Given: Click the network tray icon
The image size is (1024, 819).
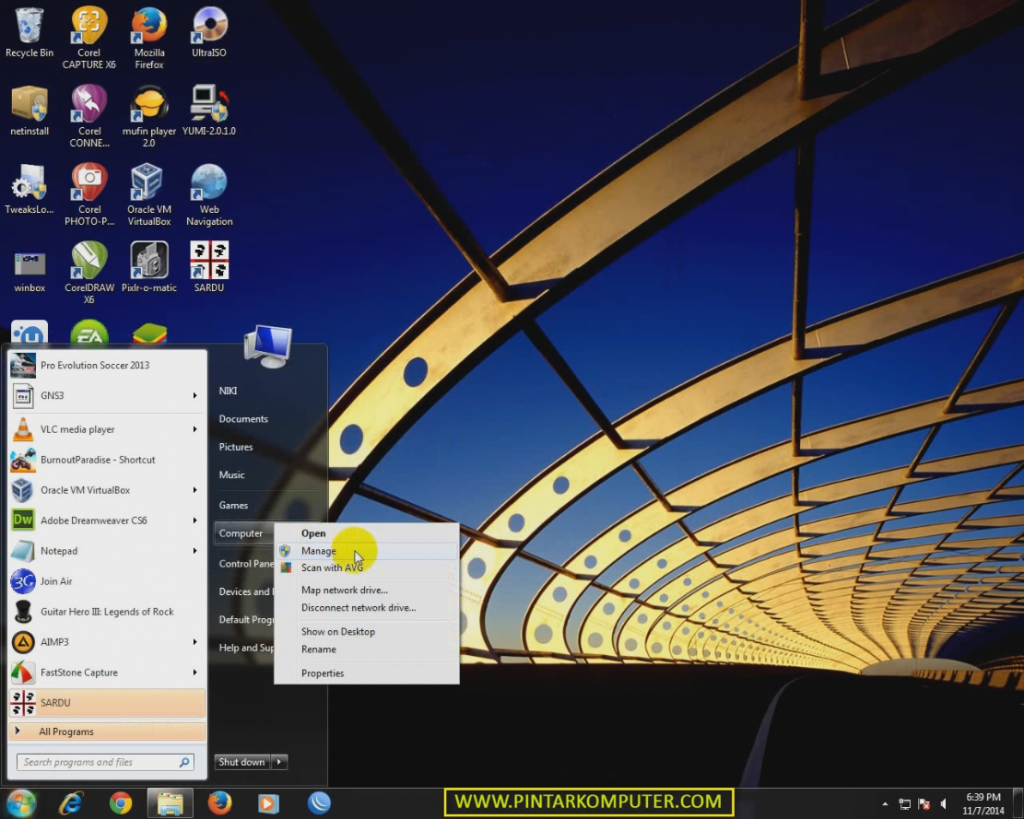Looking at the screenshot, I should point(905,804).
